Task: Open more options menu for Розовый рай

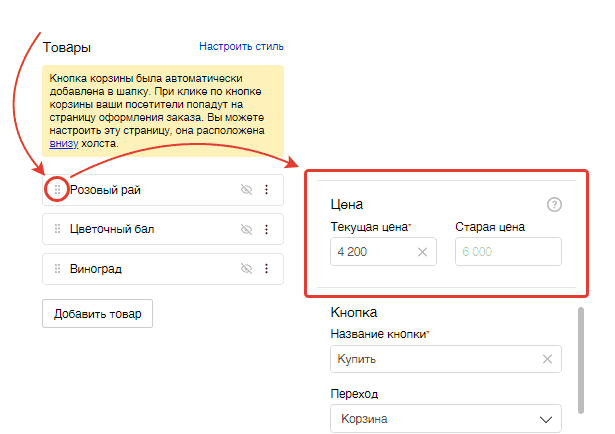Action: coord(266,190)
